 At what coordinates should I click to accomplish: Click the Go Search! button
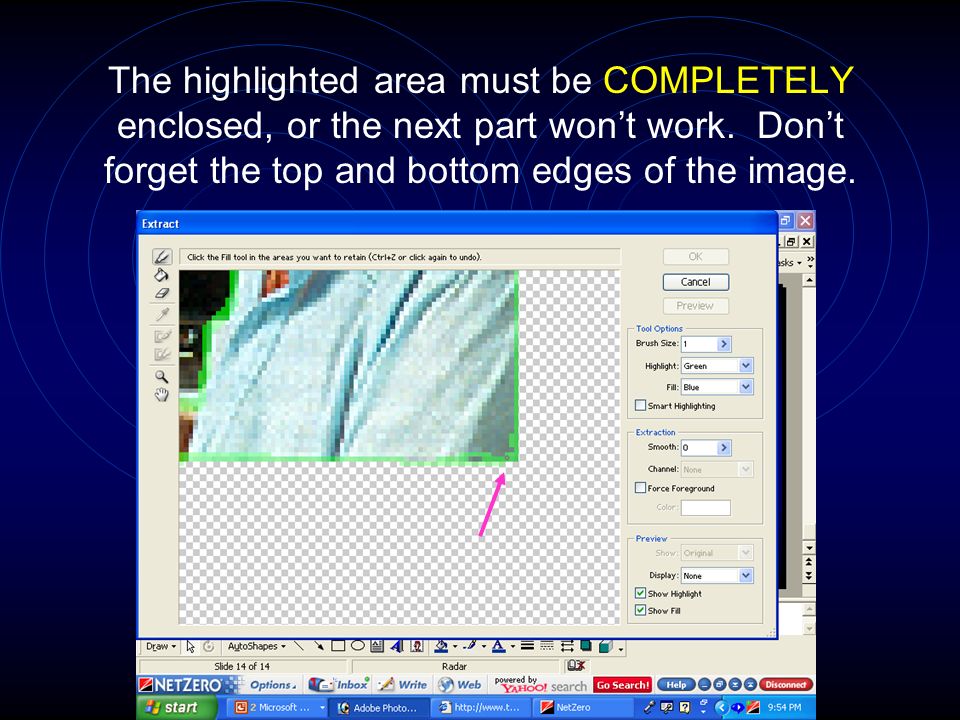point(623,685)
